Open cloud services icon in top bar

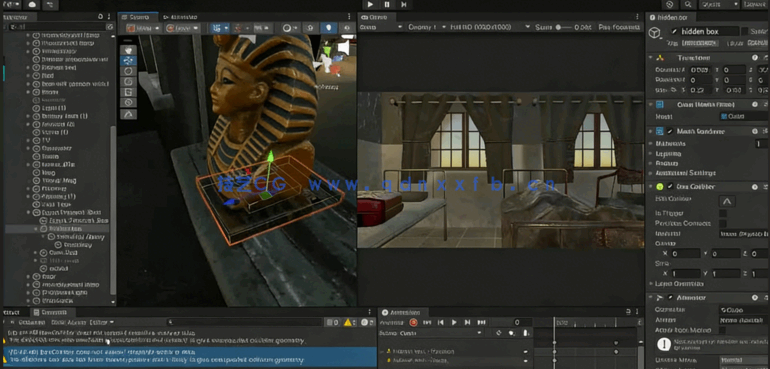click(32, 4)
